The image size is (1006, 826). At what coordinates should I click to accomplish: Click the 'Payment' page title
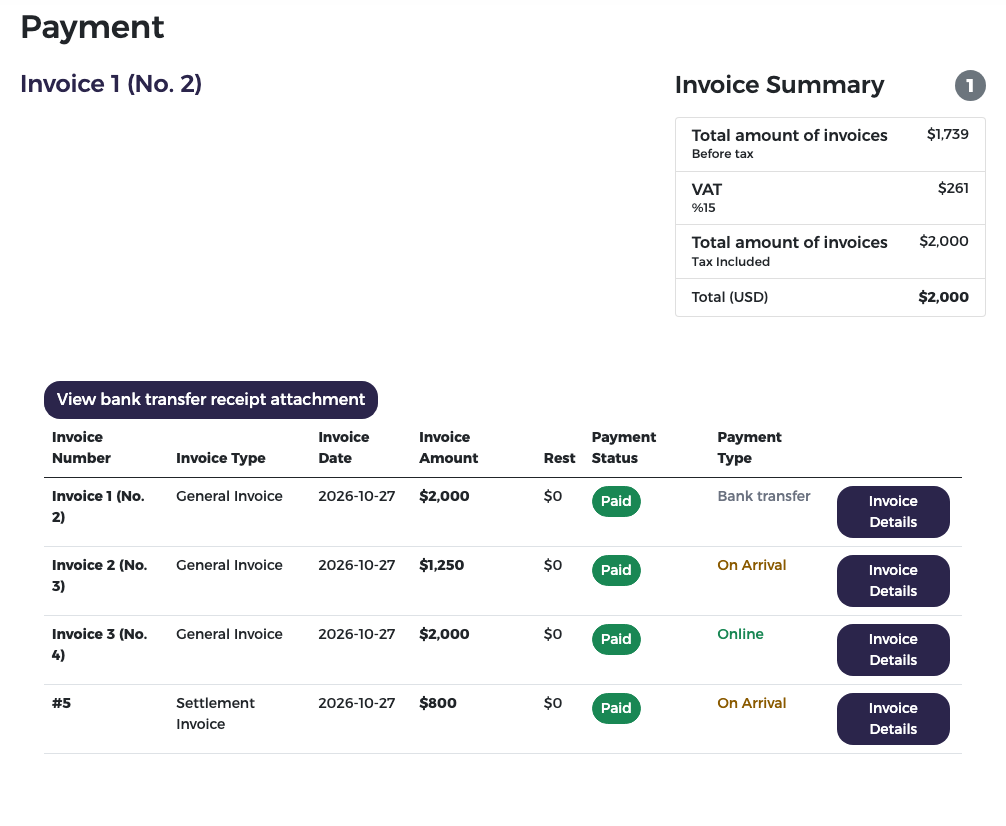pyautogui.click(x=92, y=28)
